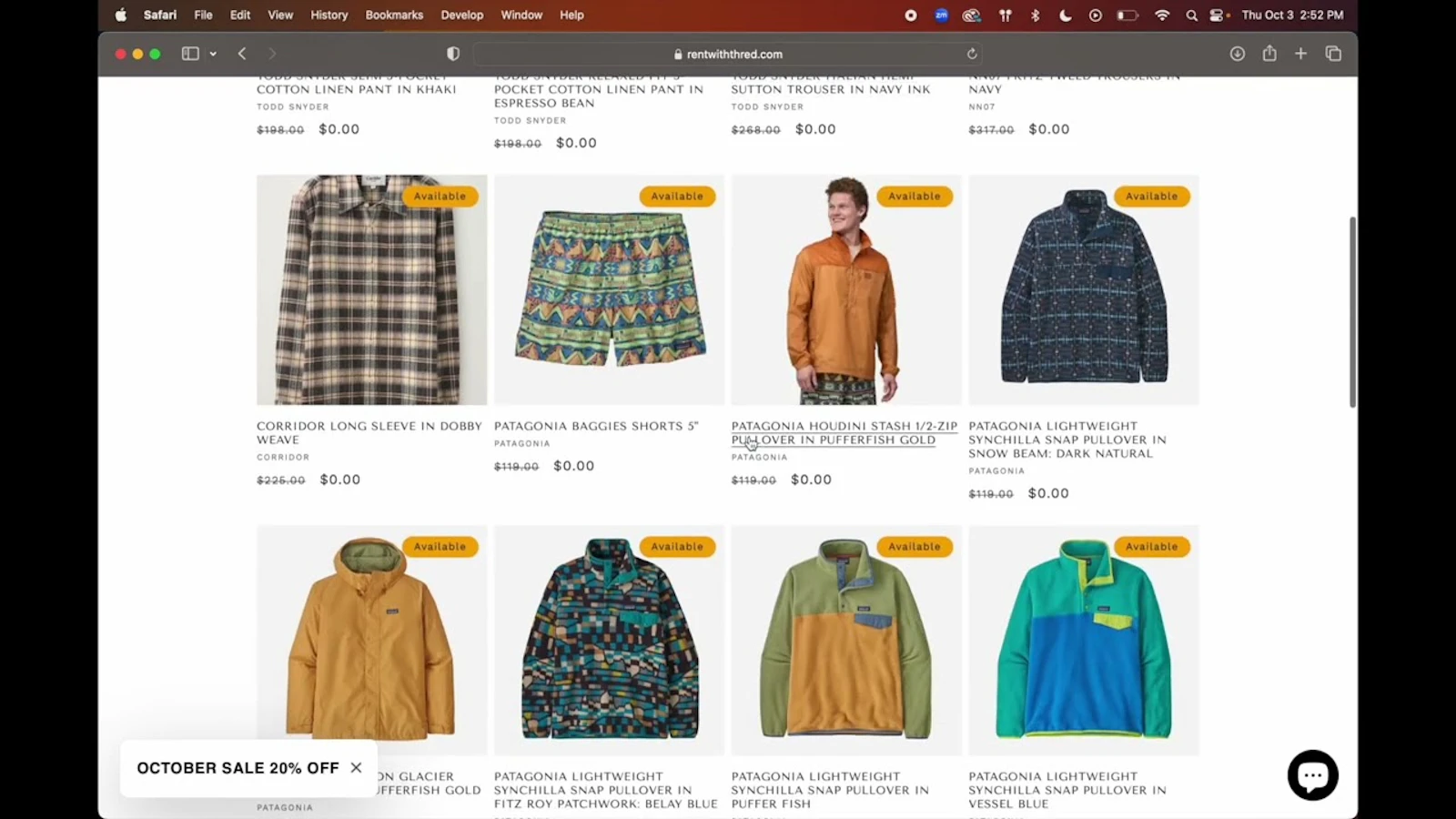
Task: Open the Safari menu in menu bar
Action: coord(160,15)
